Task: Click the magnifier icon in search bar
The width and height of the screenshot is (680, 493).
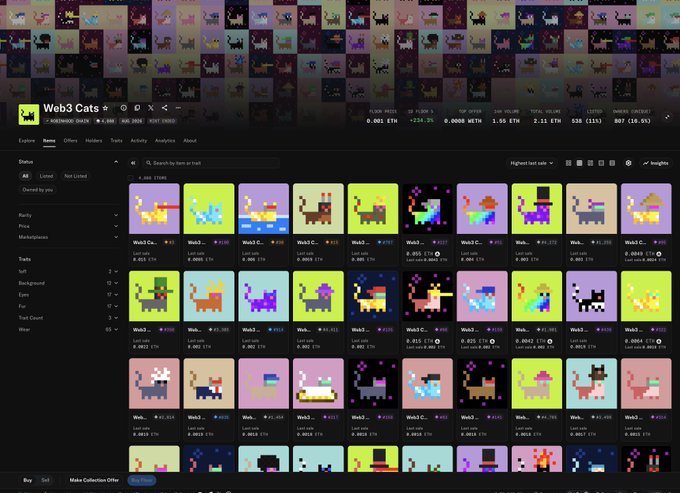Action: pos(148,163)
